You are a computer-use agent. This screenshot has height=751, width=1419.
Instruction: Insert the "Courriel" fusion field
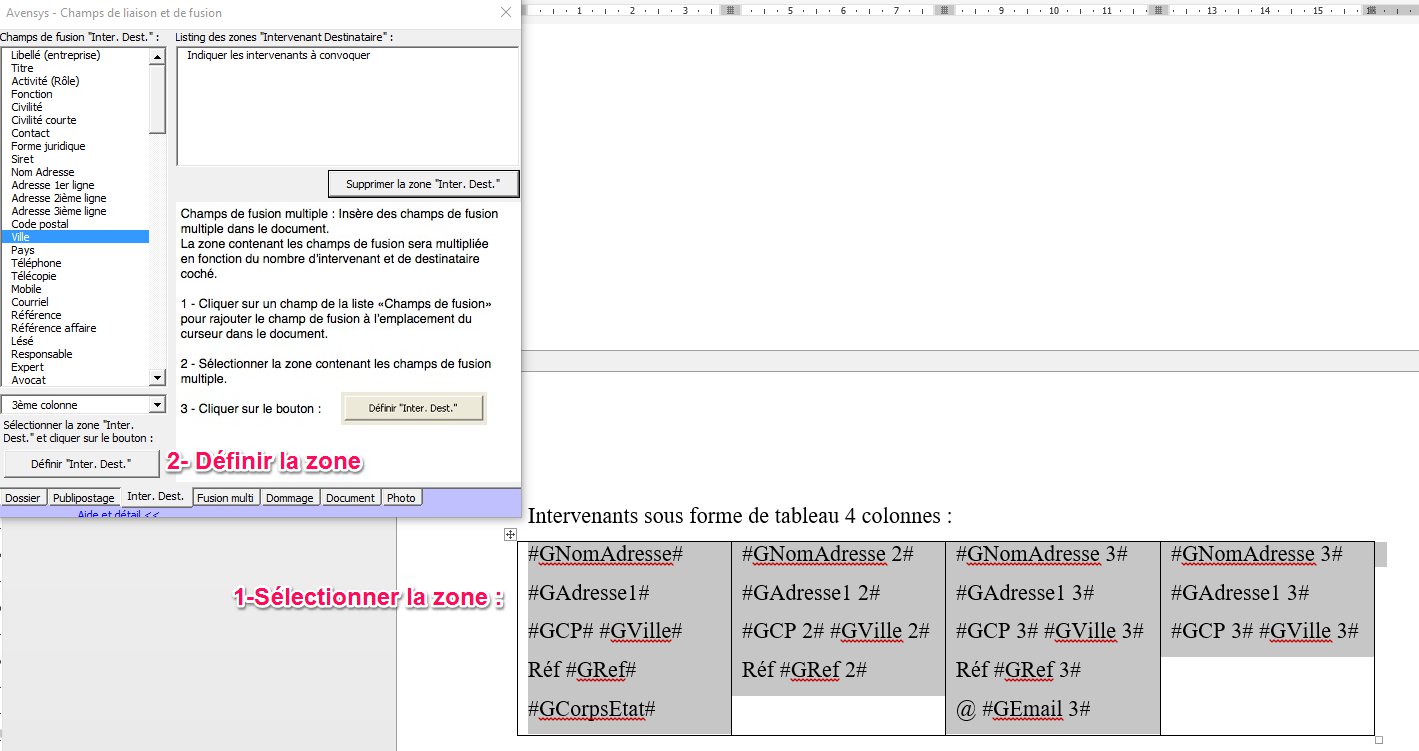[x=30, y=302]
